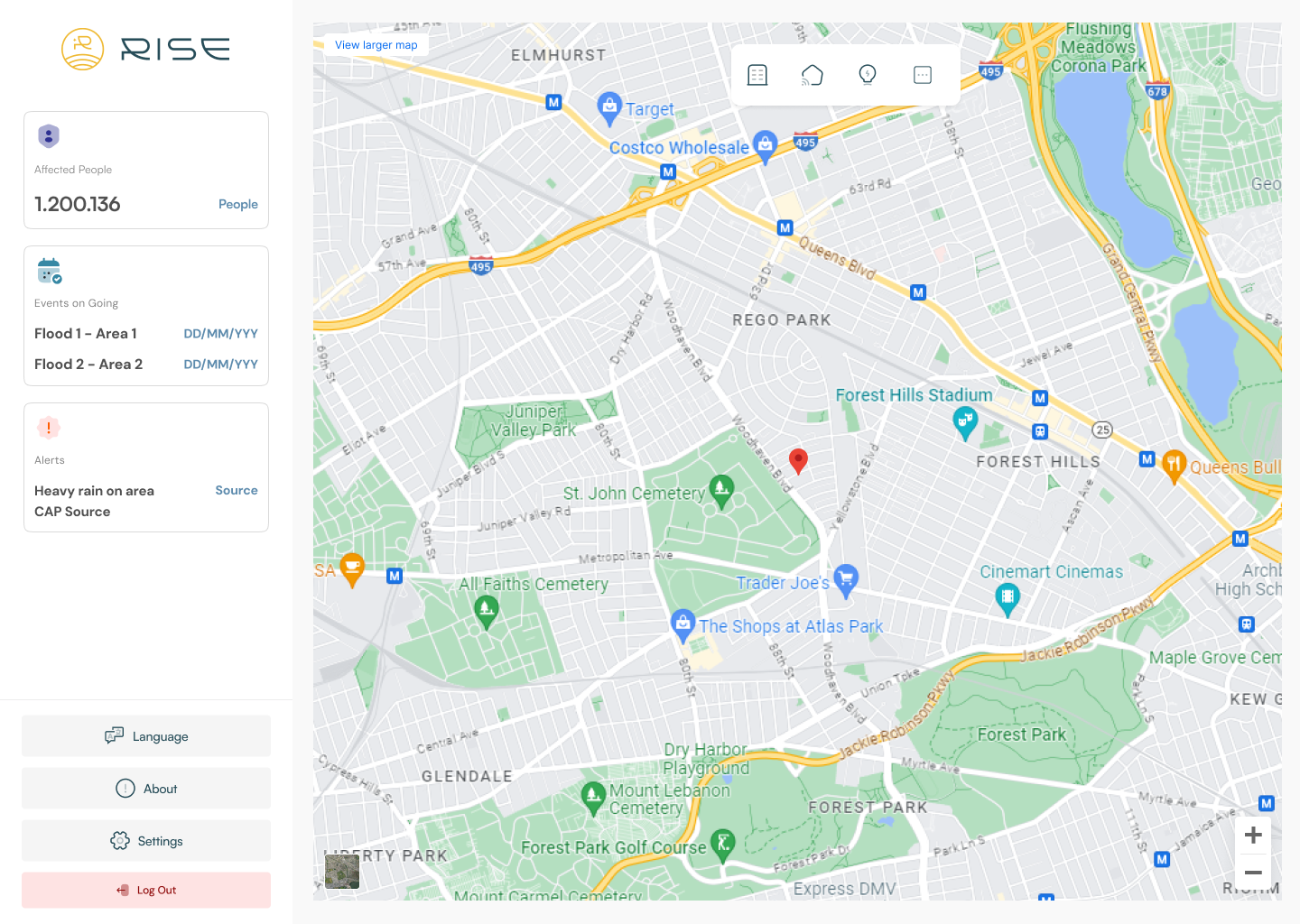Select the Flood 2 - Area 2 event
The image size is (1300, 924).
tap(88, 365)
